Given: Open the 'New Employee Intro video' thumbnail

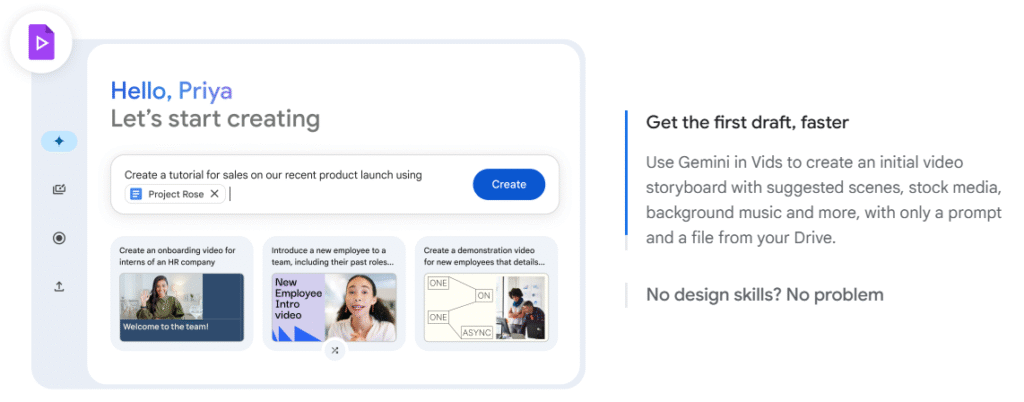Looking at the screenshot, I should pyautogui.click(x=334, y=307).
